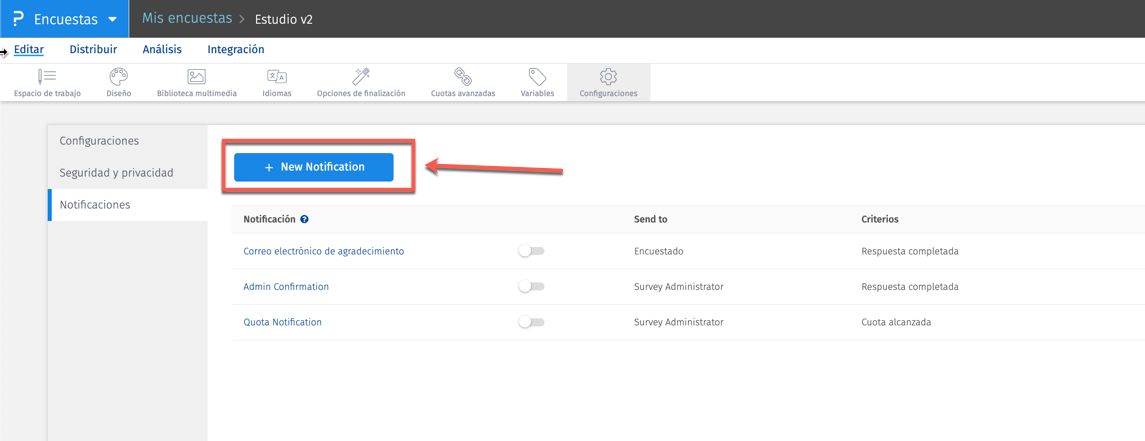Click the Notificación help question icon
The width and height of the screenshot is (1145, 441).
pos(304,219)
